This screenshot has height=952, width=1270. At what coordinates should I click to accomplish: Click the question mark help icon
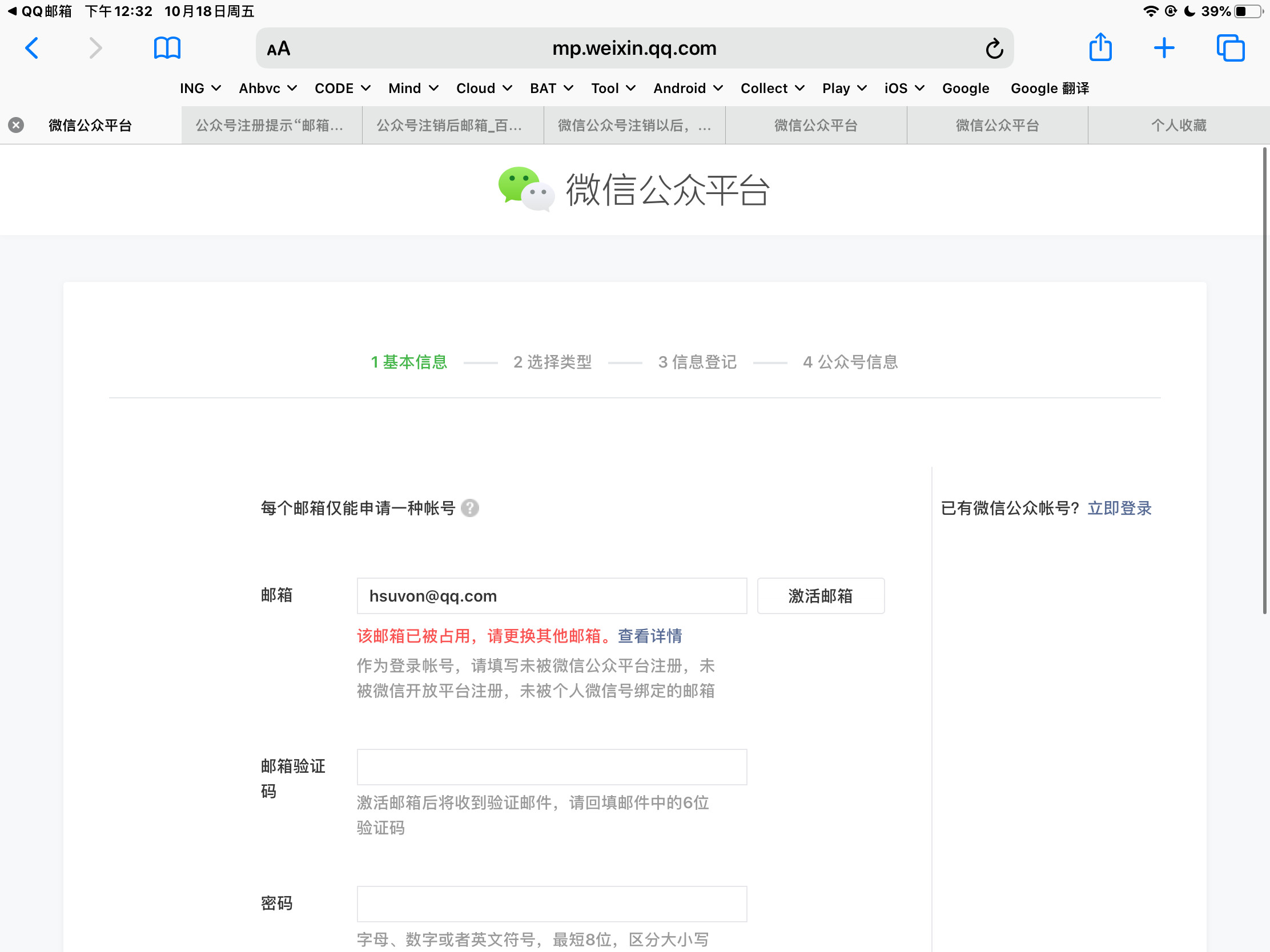pyautogui.click(x=469, y=508)
